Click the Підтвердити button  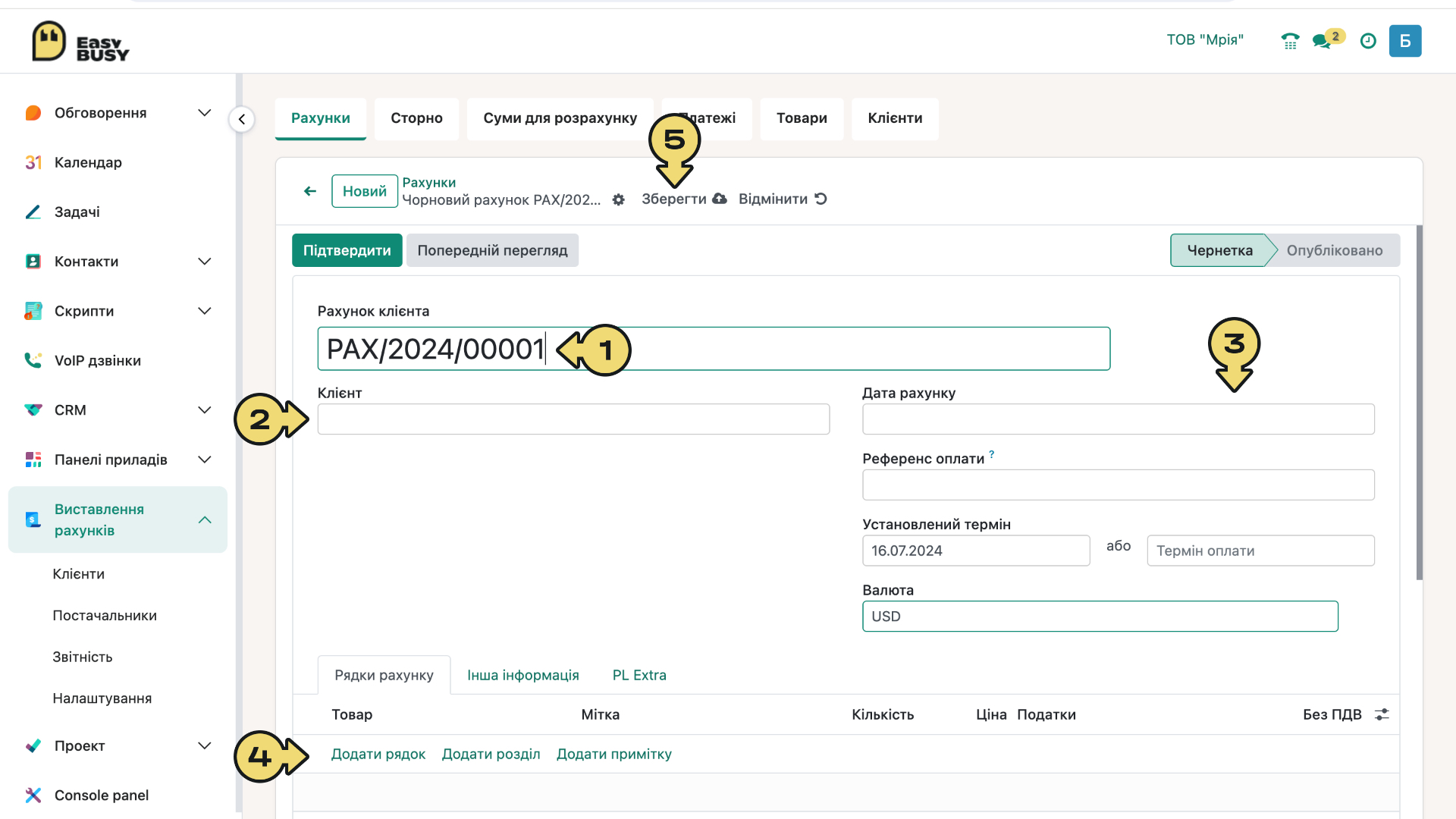[347, 250]
